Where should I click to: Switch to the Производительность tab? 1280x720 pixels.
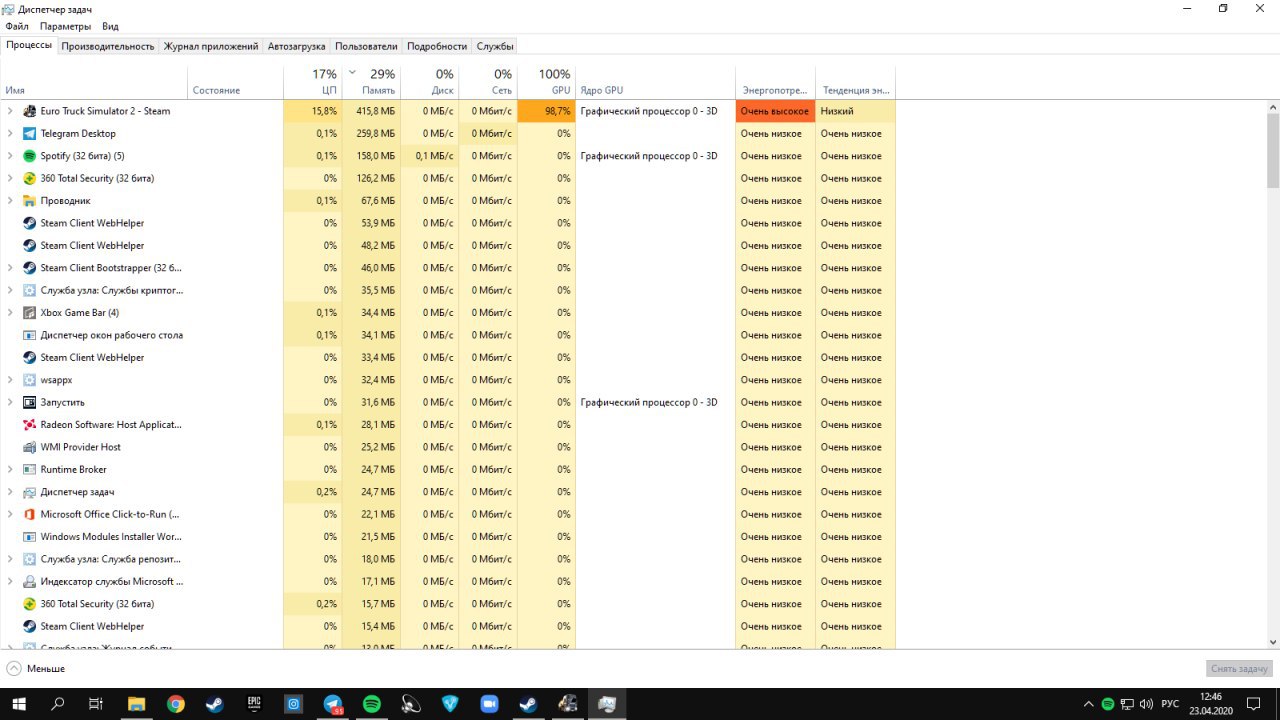click(108, 46)
